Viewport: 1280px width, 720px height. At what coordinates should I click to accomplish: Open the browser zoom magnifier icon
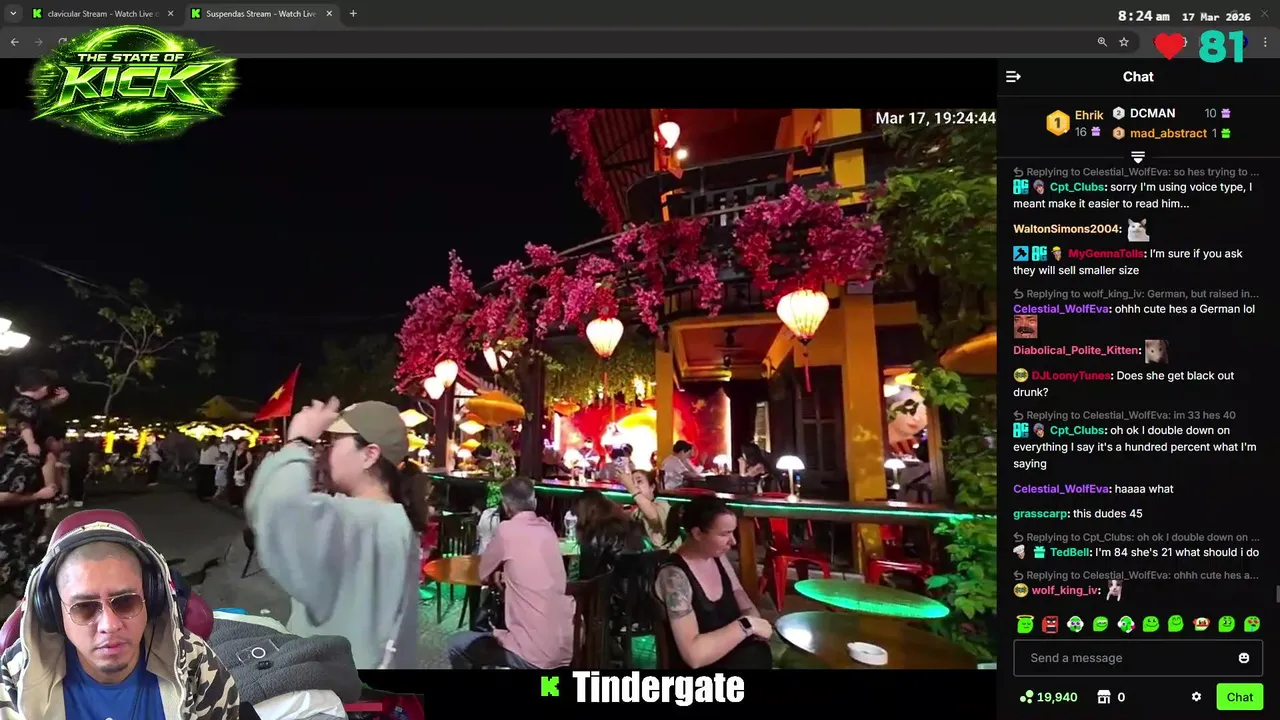pyautogui.click(x=1102, y=42)
